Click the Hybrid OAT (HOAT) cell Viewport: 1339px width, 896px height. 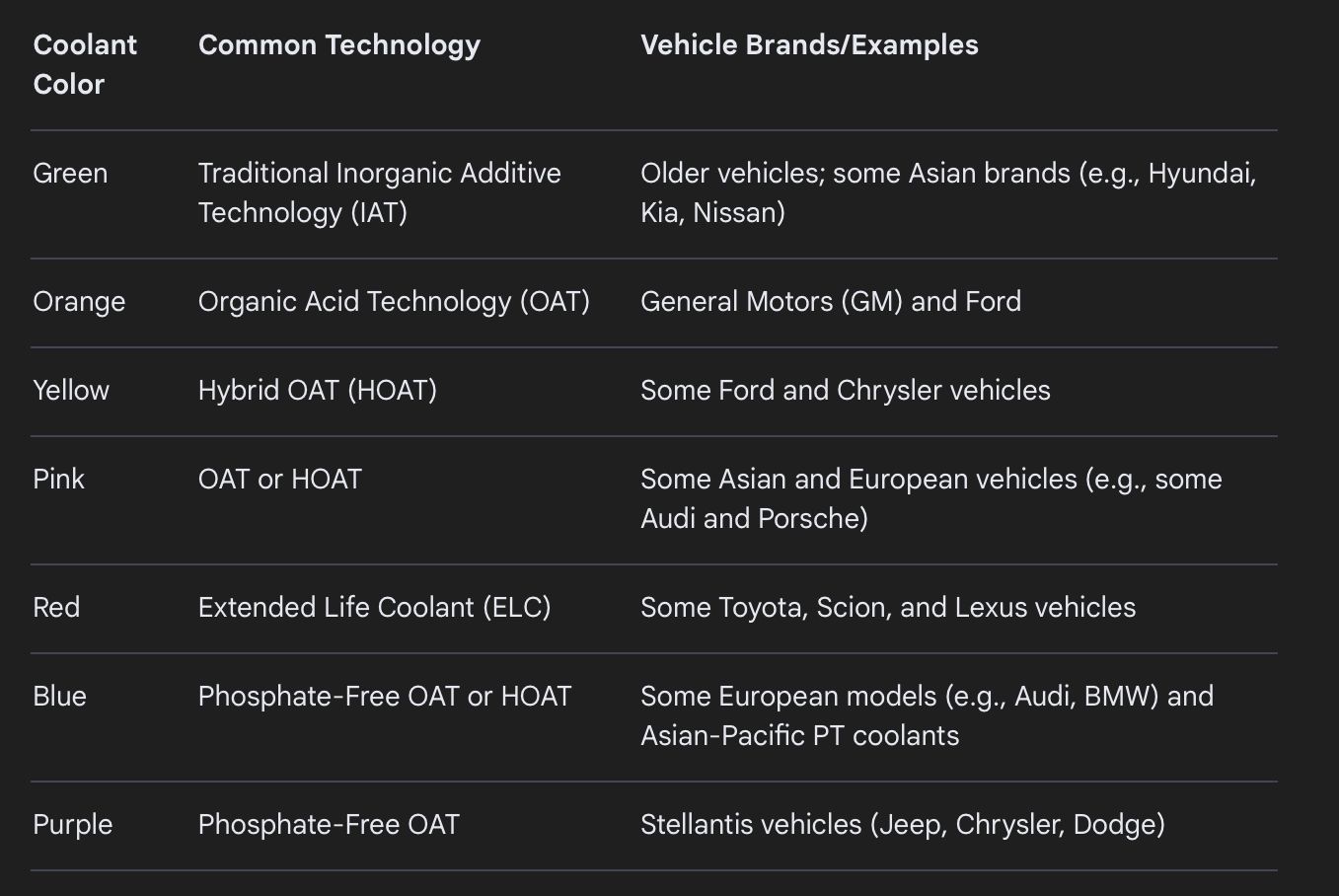317,391
